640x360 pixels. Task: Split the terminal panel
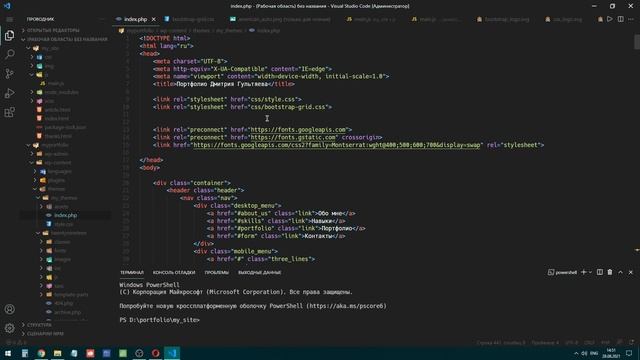[600, 272]
